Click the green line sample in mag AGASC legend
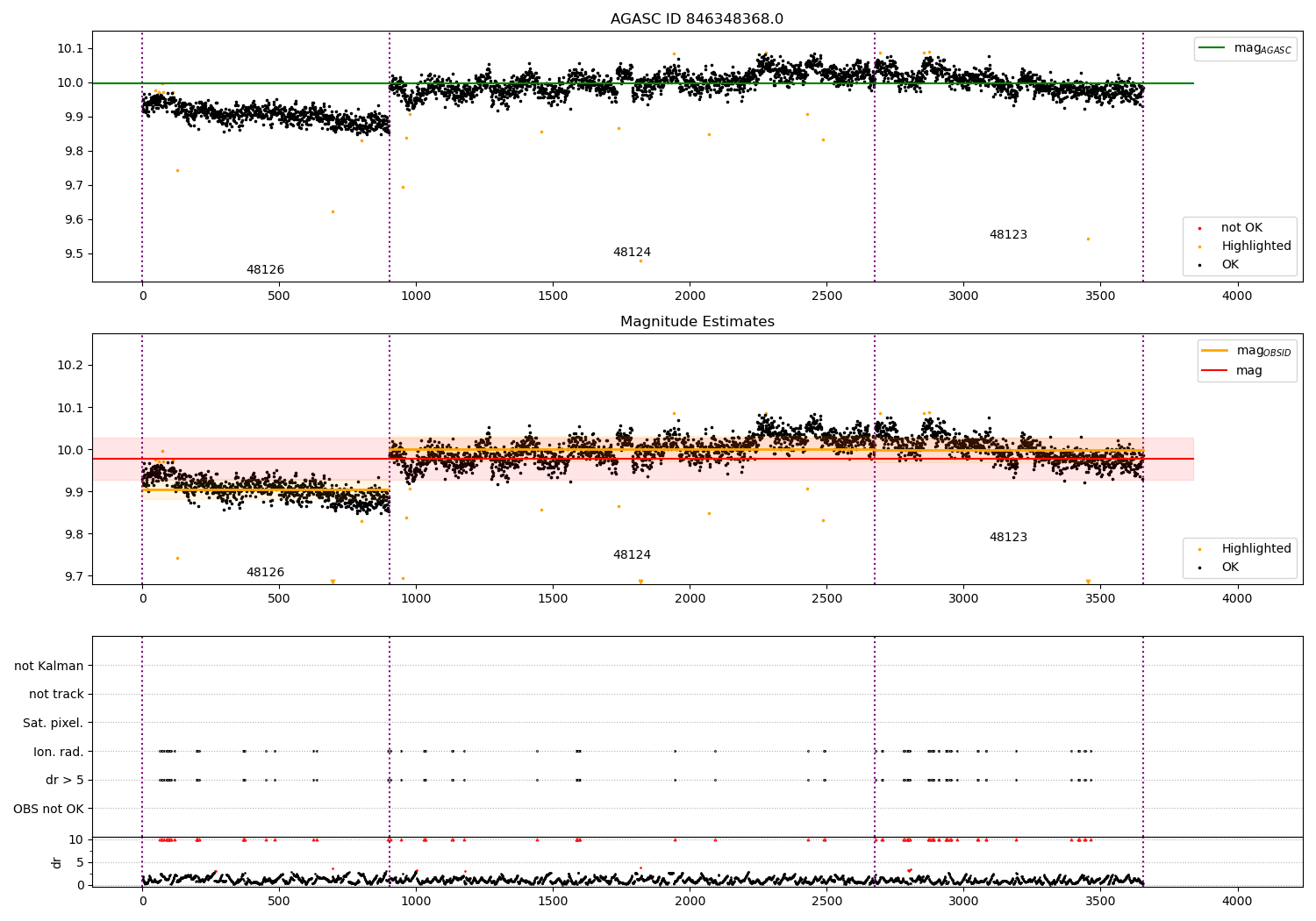The image size is (1316, 921). coord(1212,48)
